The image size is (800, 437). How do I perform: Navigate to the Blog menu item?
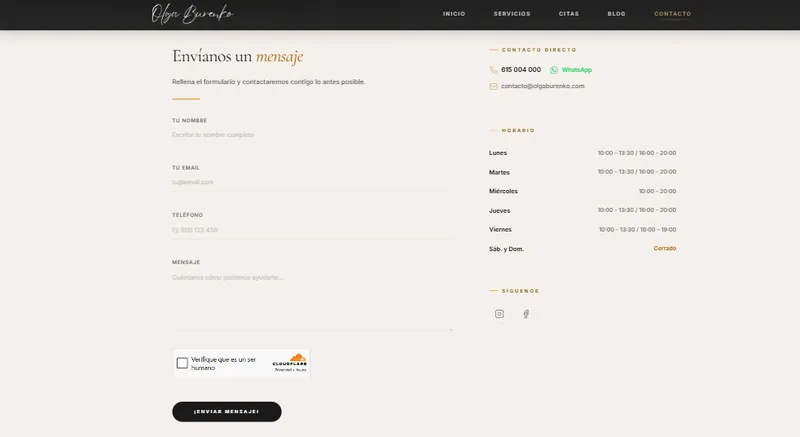(616, 14)
